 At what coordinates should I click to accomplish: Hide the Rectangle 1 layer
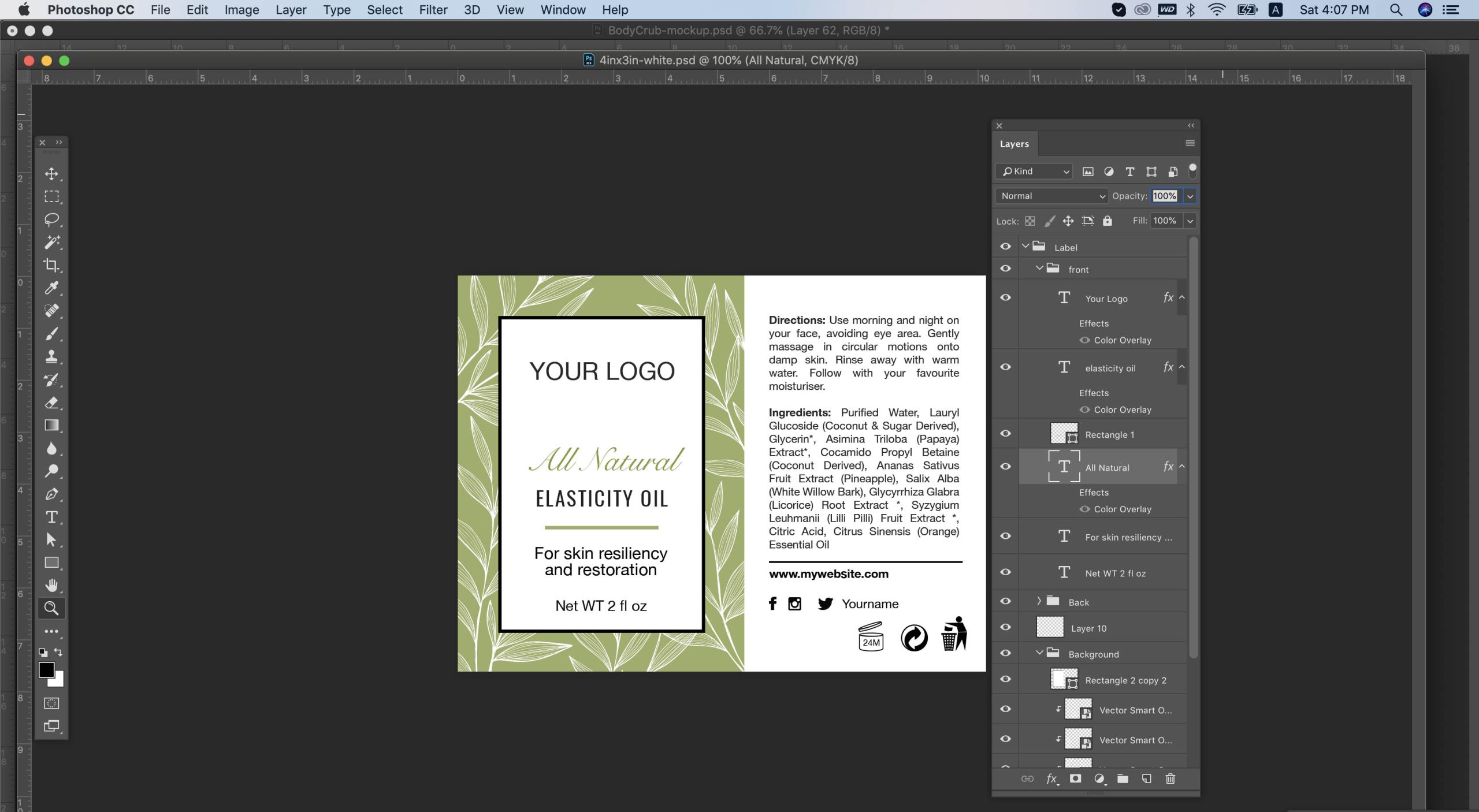1005,434
